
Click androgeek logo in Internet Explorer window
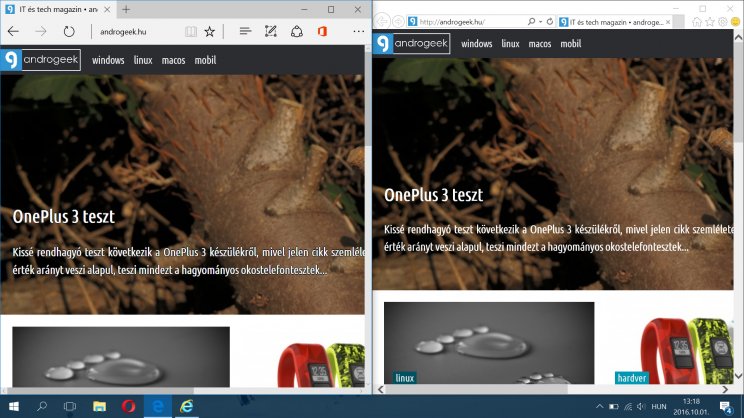412,44
